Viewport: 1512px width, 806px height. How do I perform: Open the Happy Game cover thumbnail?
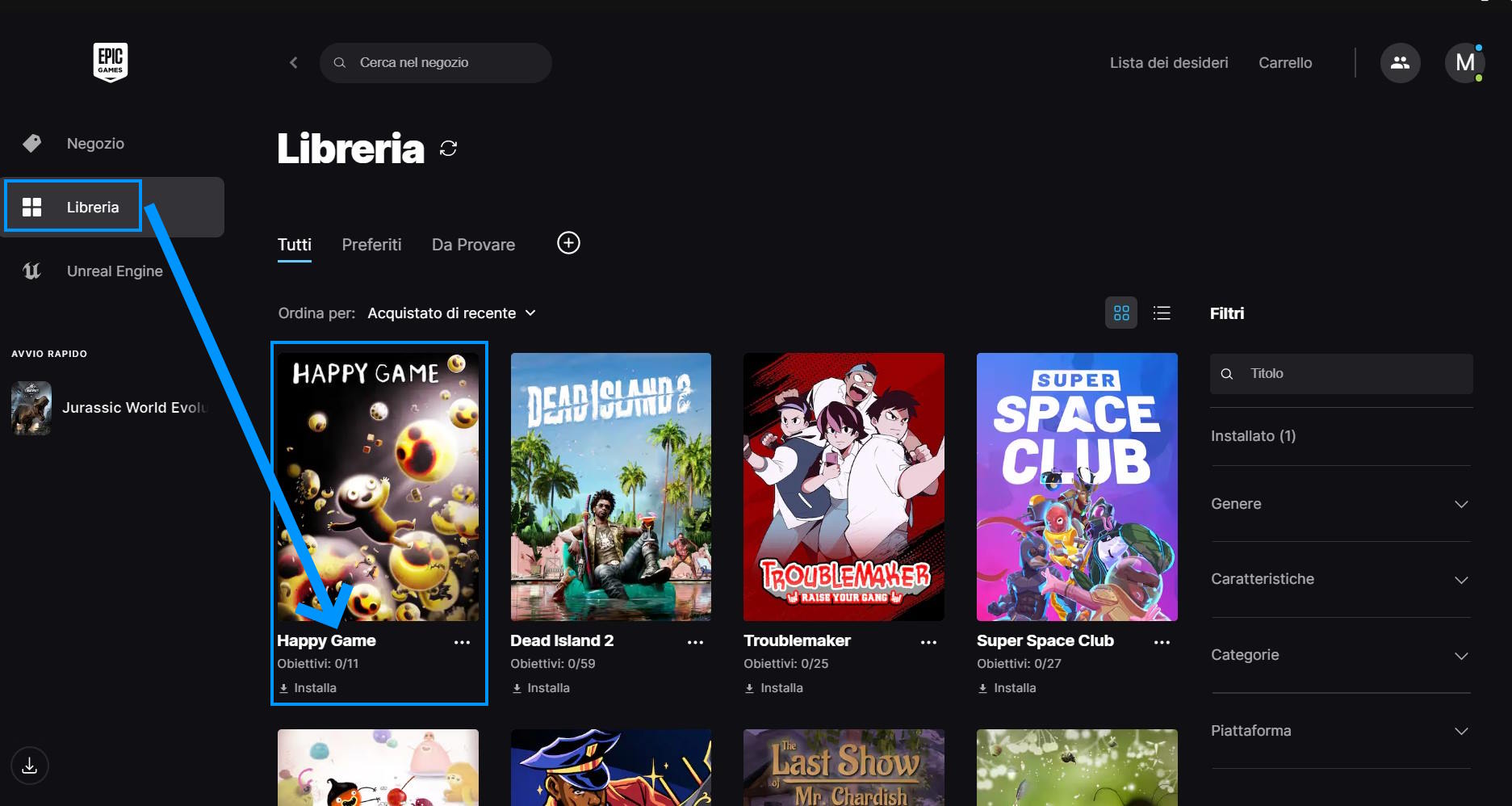click(x=378, y=487)
